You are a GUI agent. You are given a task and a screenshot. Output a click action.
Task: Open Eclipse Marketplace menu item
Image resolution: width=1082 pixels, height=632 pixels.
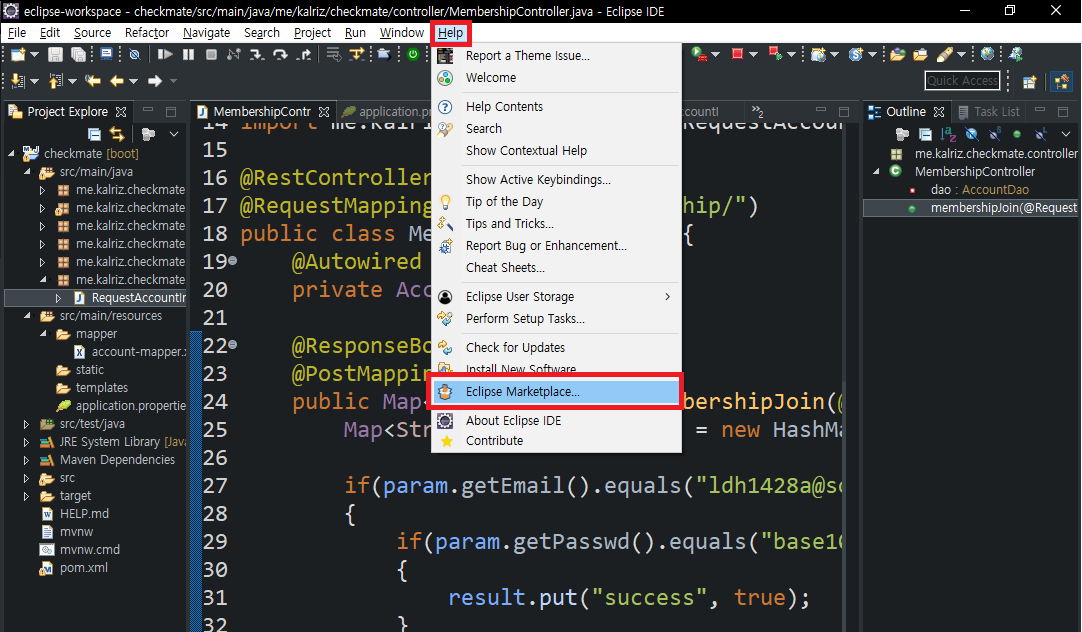(x=556, y=391)
